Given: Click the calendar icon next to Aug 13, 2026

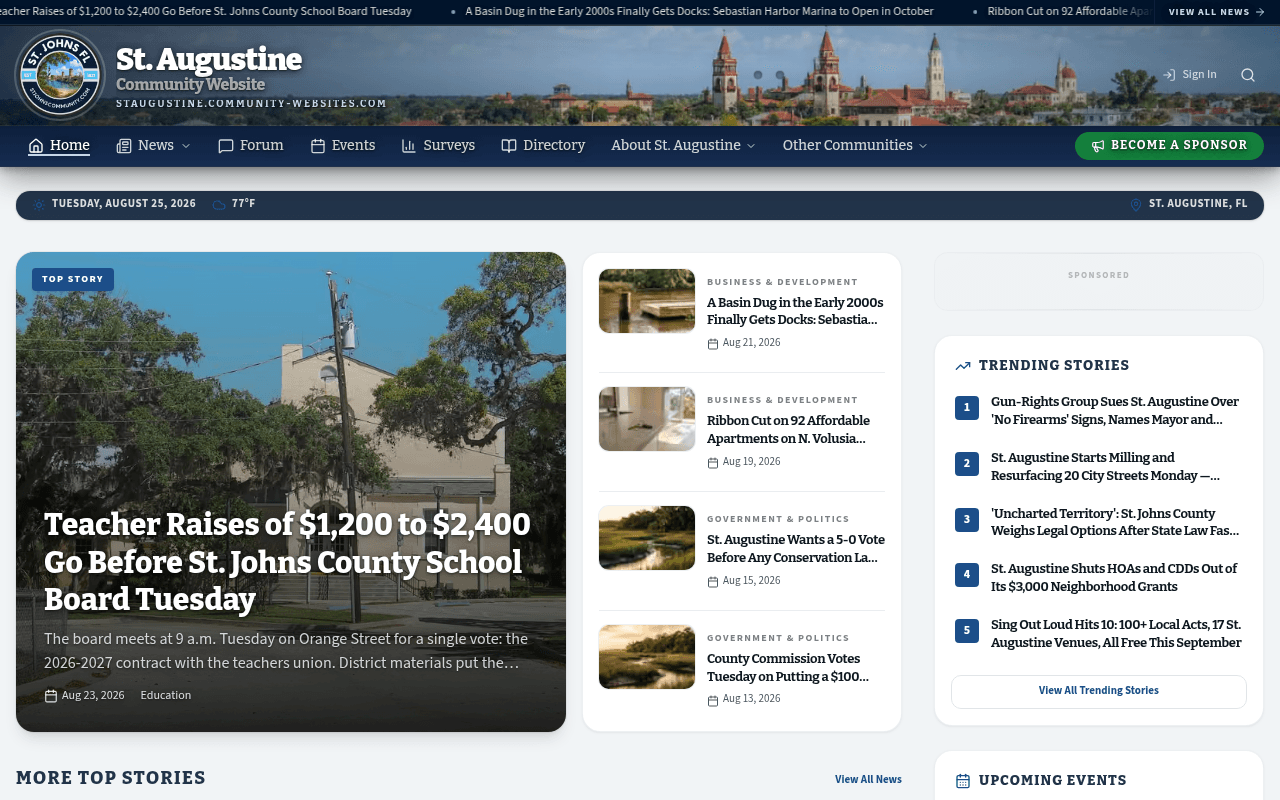Looking at the screenshot, I should pyautogui.click(x=713, y=701).
